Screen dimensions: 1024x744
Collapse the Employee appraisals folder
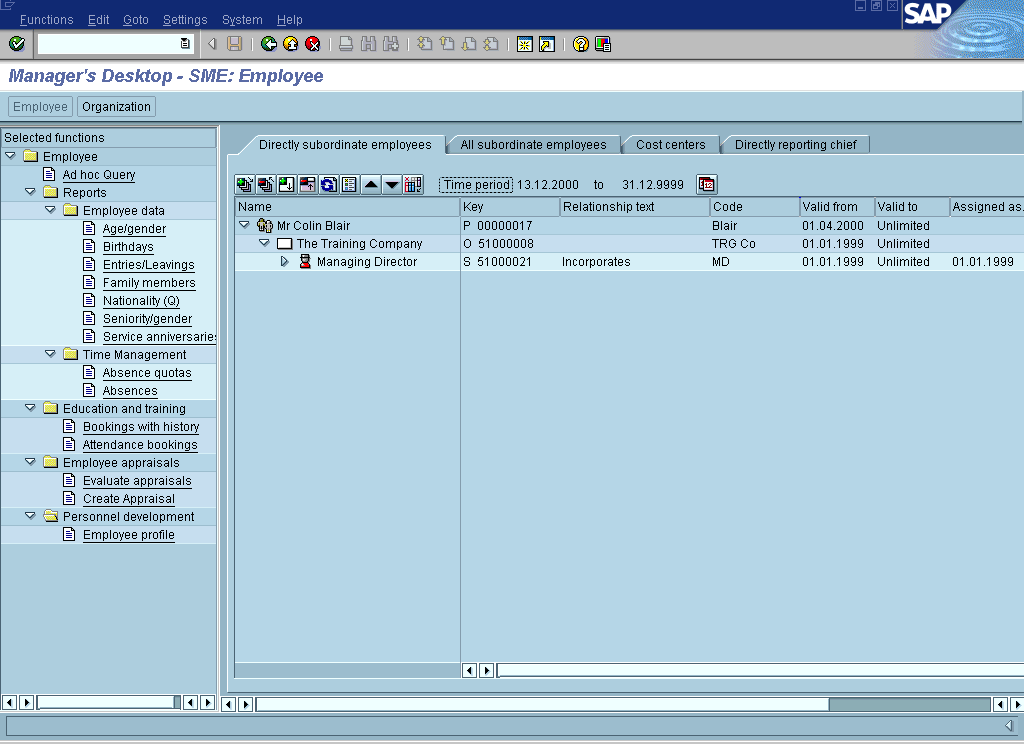30,462
